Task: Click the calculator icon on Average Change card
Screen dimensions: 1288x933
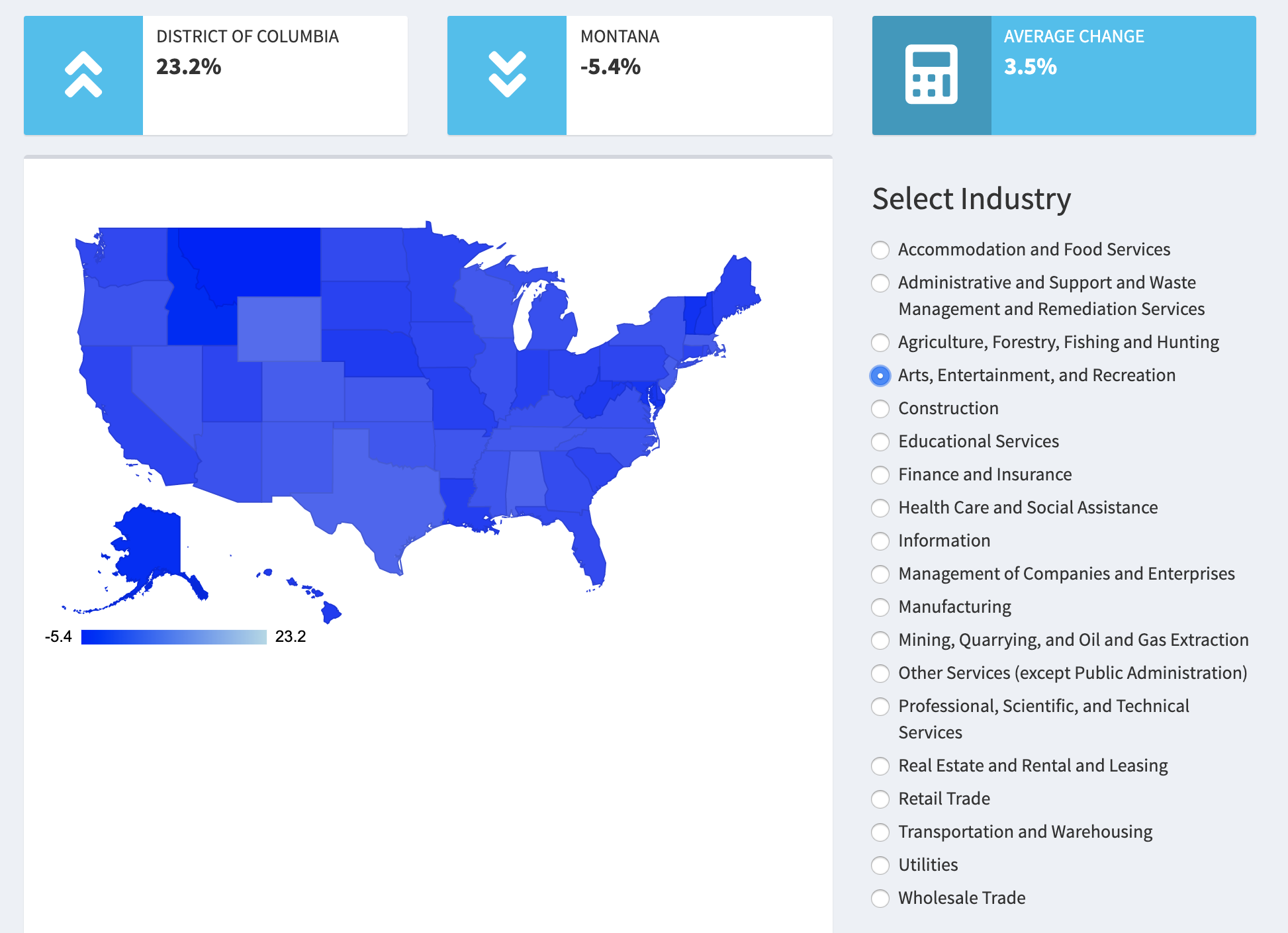Action: coord(931,75)
